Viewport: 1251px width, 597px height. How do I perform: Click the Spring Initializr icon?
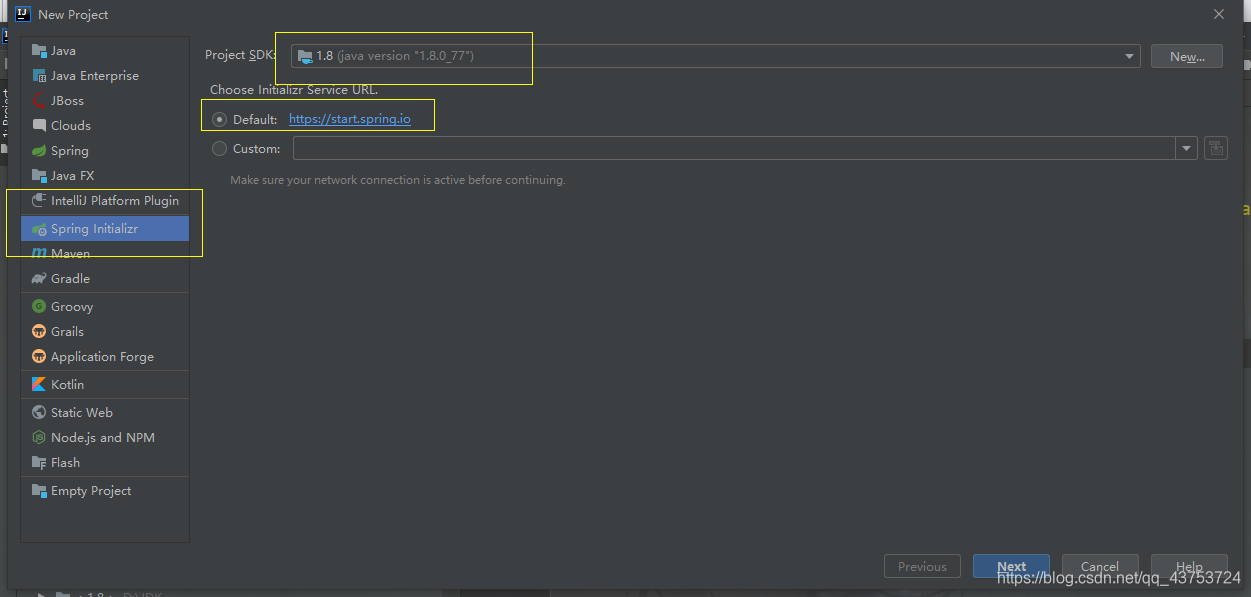click(39, 229)
